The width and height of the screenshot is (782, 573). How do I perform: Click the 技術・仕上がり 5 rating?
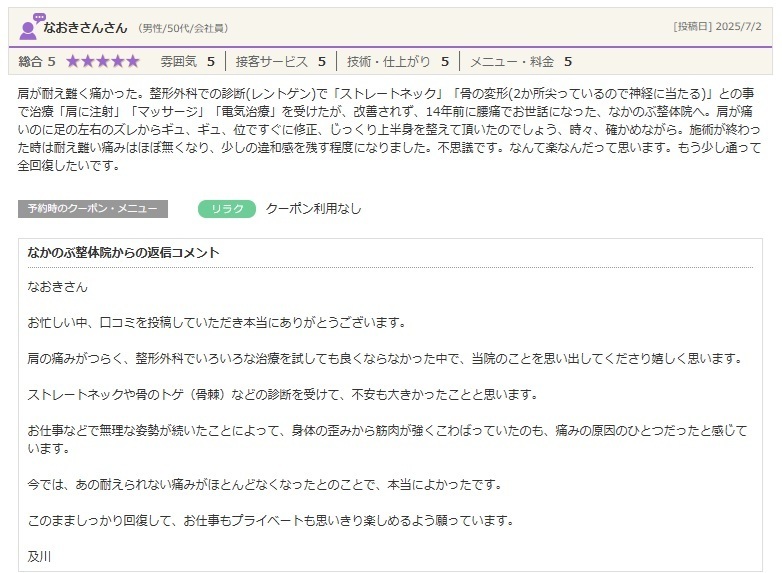click(x=398, y=62)
